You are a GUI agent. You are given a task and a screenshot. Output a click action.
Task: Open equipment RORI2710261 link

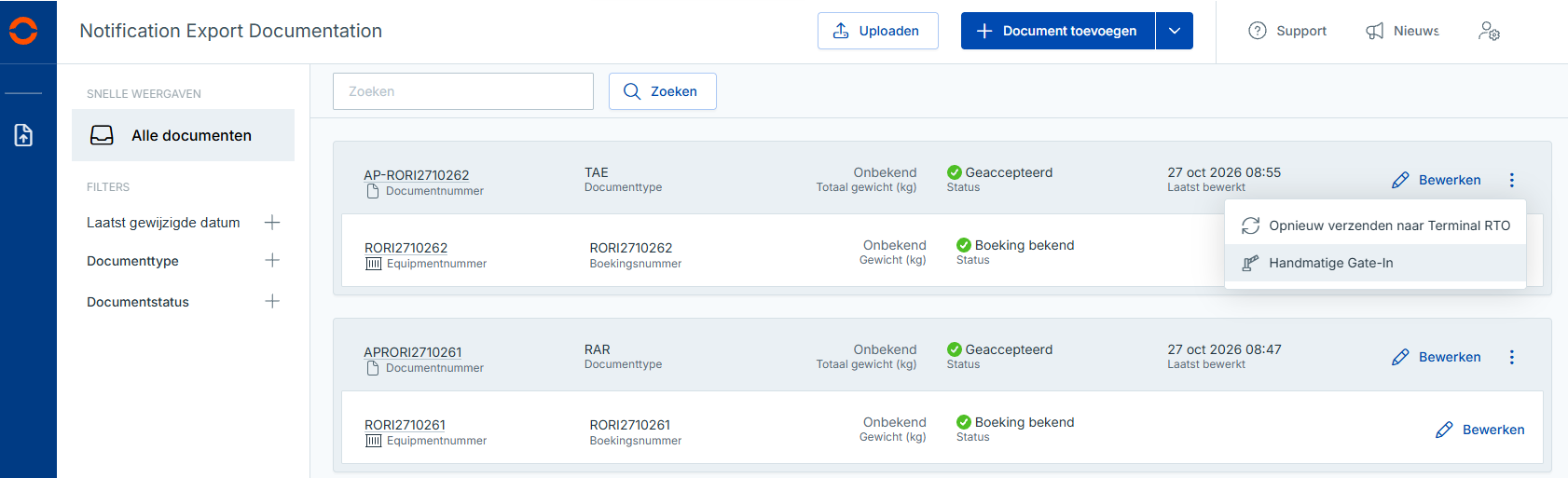tap(405, 425)
